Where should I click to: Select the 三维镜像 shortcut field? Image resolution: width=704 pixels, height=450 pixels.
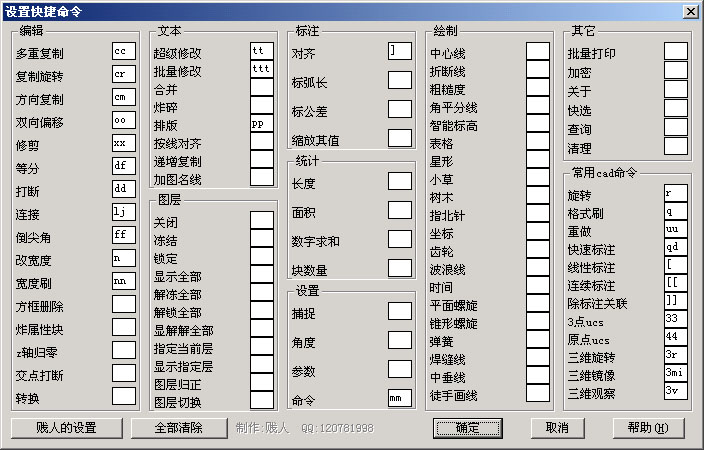click(676, 373)
